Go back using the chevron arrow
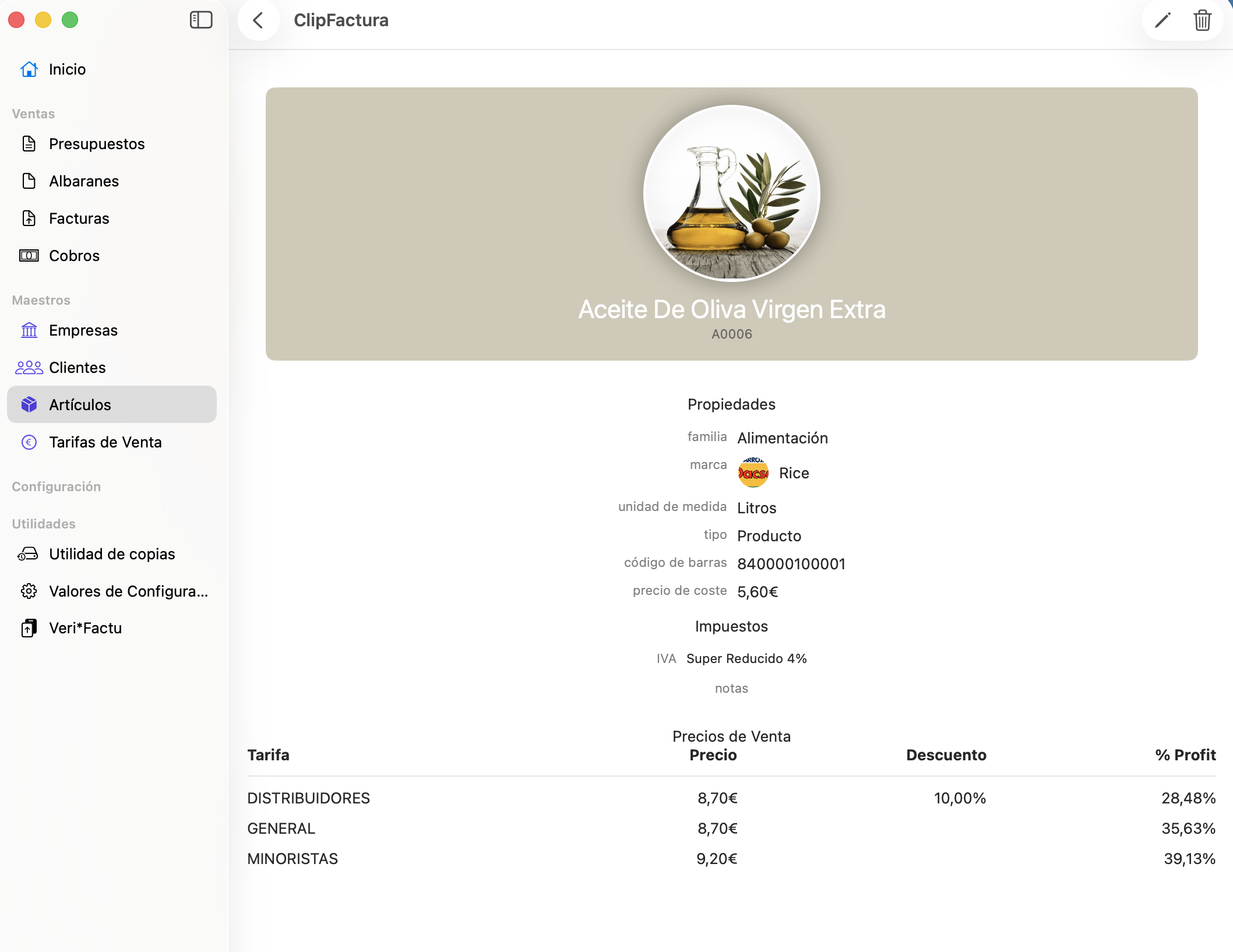This screenshot has height=952, width=1233. point(258,20)
